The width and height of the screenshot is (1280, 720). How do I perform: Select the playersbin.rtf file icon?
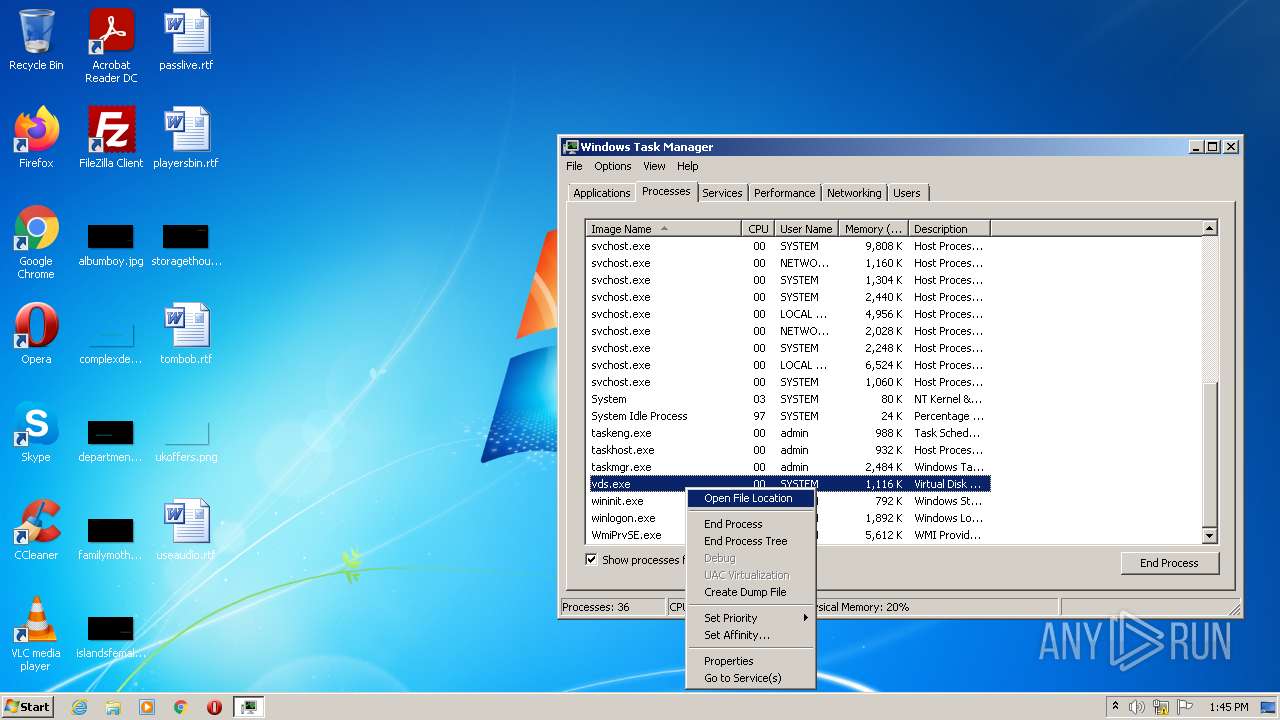click(186, 138)
